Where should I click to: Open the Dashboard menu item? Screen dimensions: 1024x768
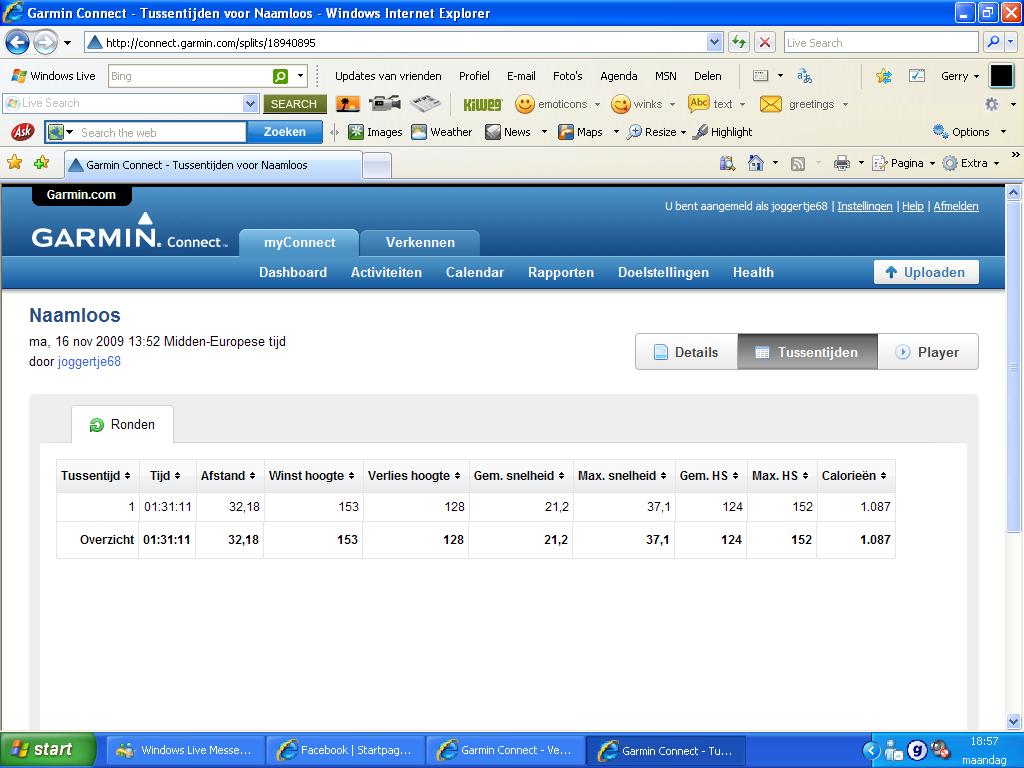[x=293, y=272]
